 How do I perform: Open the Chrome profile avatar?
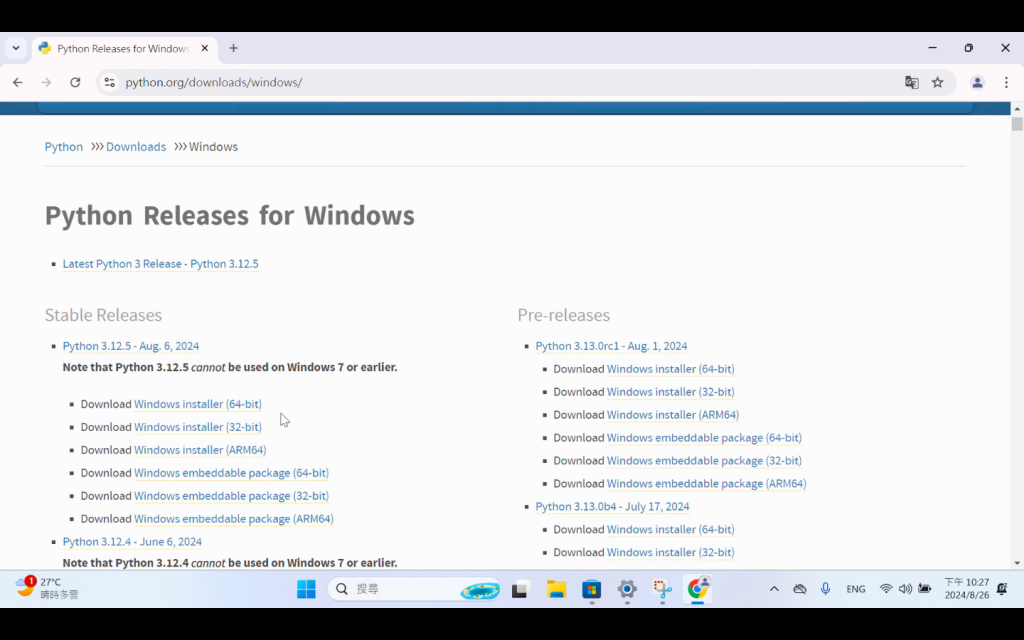[x=977, y=82]
